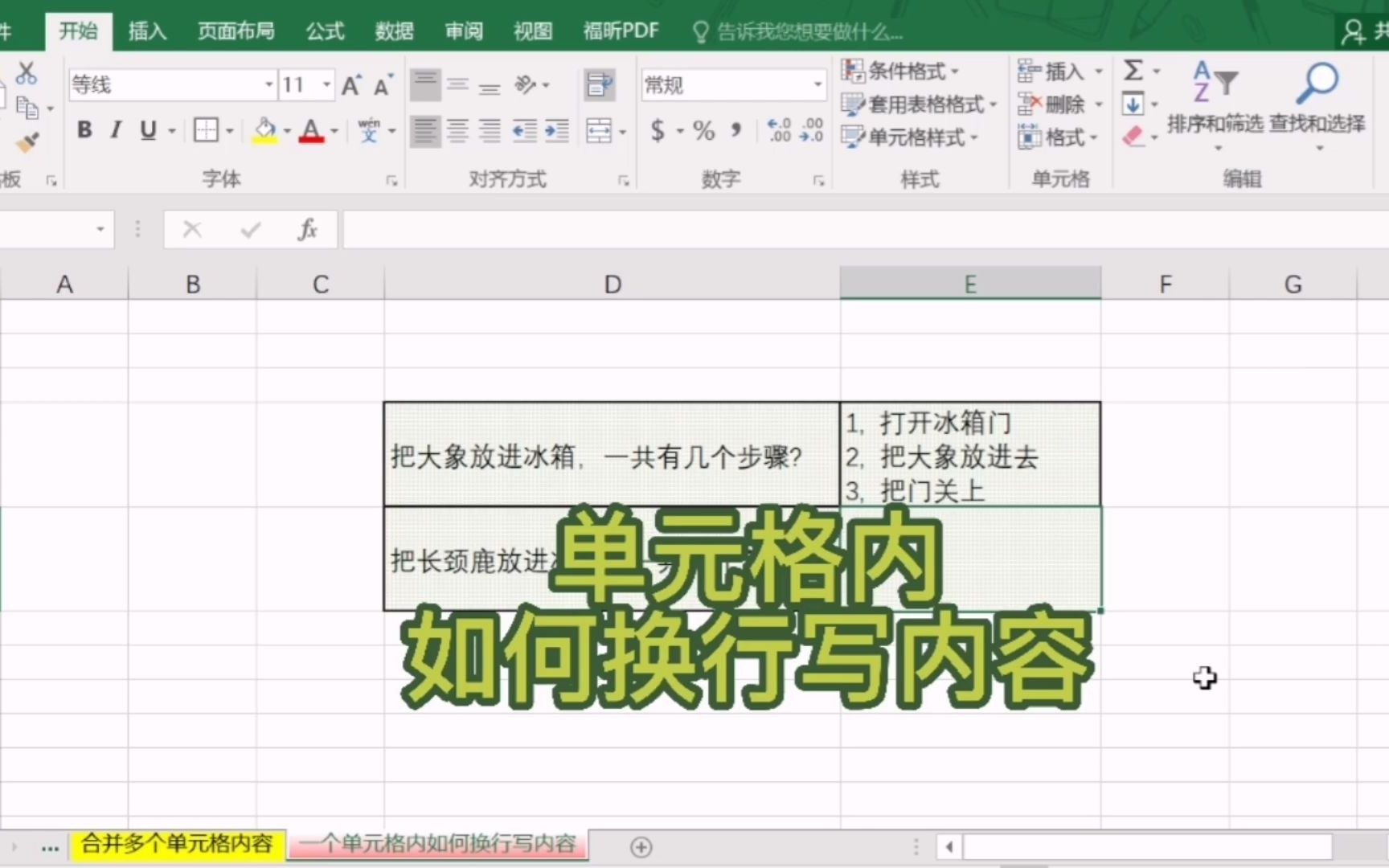Toggle Wrap Text button
The width and height of the screenshot is (1389, 868).
[x=600, y=84]
